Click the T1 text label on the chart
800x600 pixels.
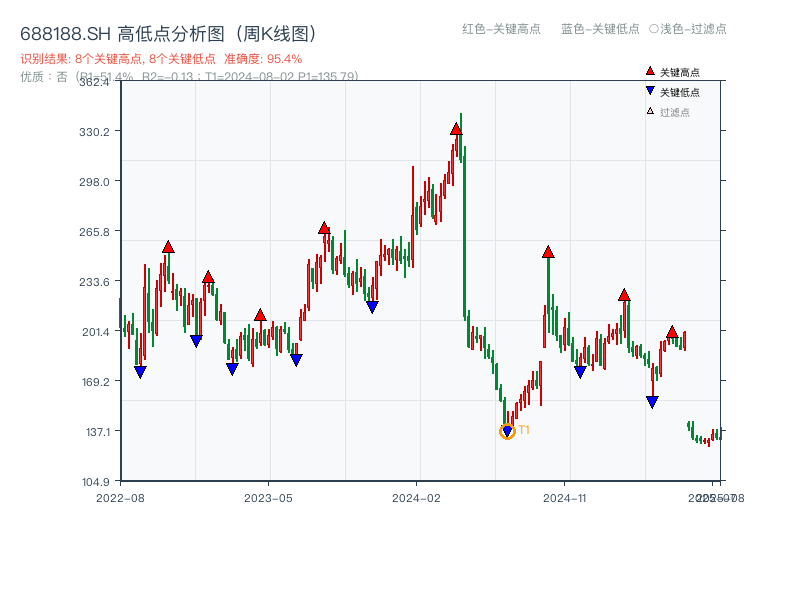coord(522,430)
